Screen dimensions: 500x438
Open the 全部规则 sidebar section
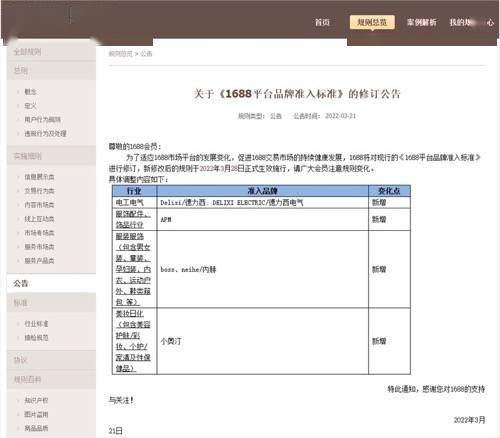tap(51, 52)
